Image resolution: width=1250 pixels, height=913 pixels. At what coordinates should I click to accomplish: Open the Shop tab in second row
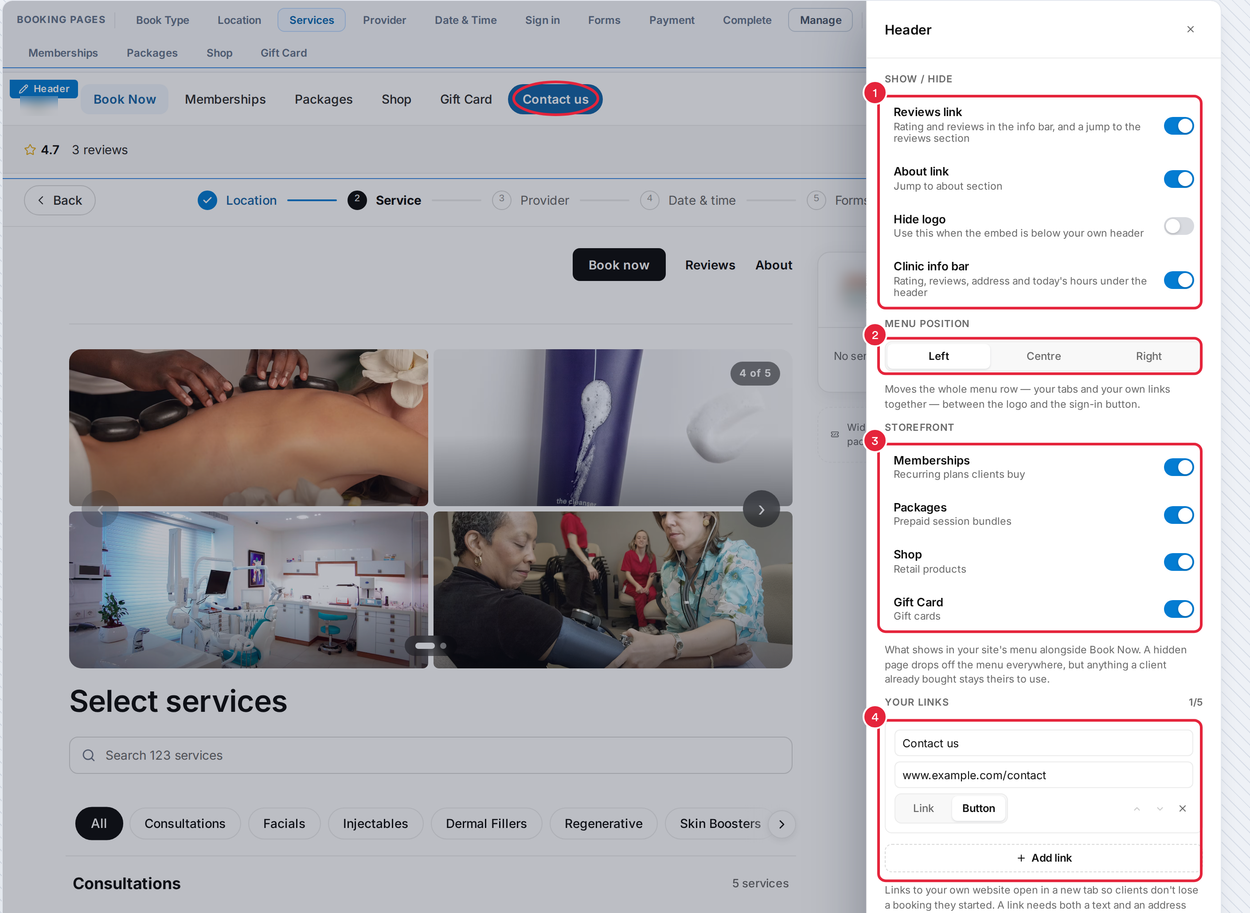[x=219, y=53]
